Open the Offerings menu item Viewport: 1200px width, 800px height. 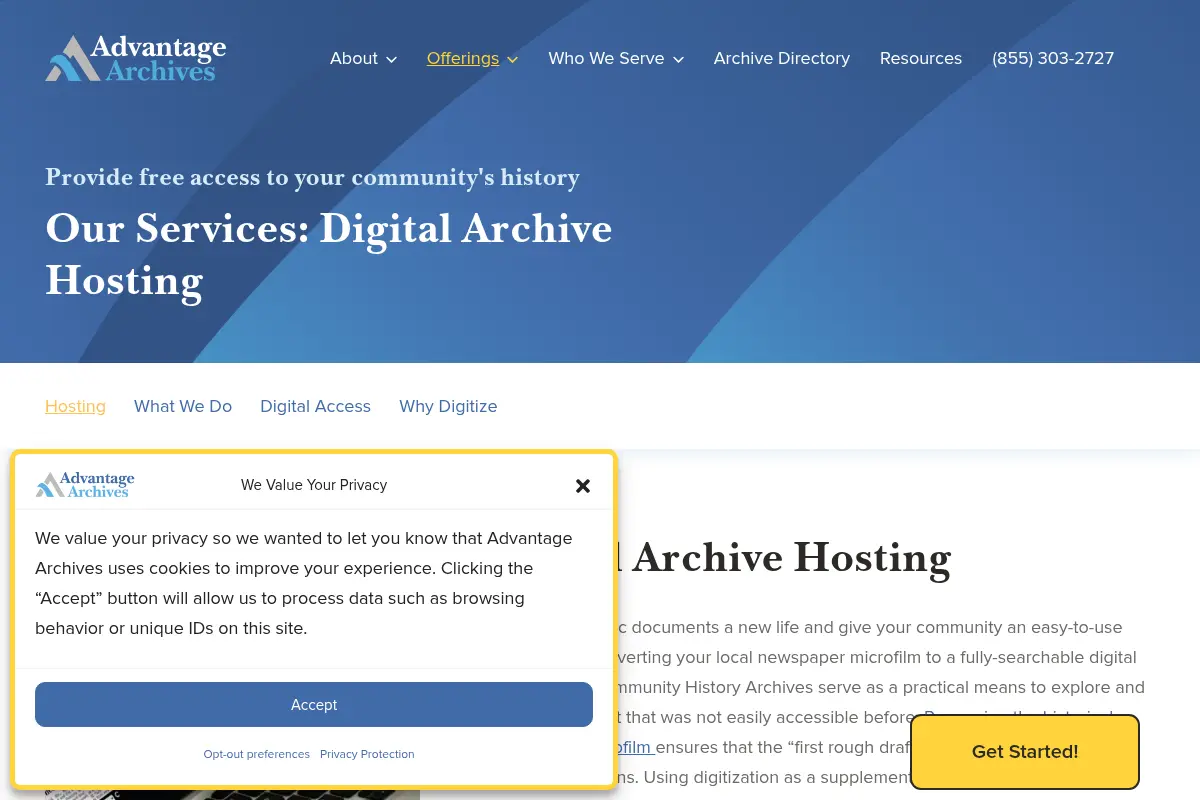463,58
